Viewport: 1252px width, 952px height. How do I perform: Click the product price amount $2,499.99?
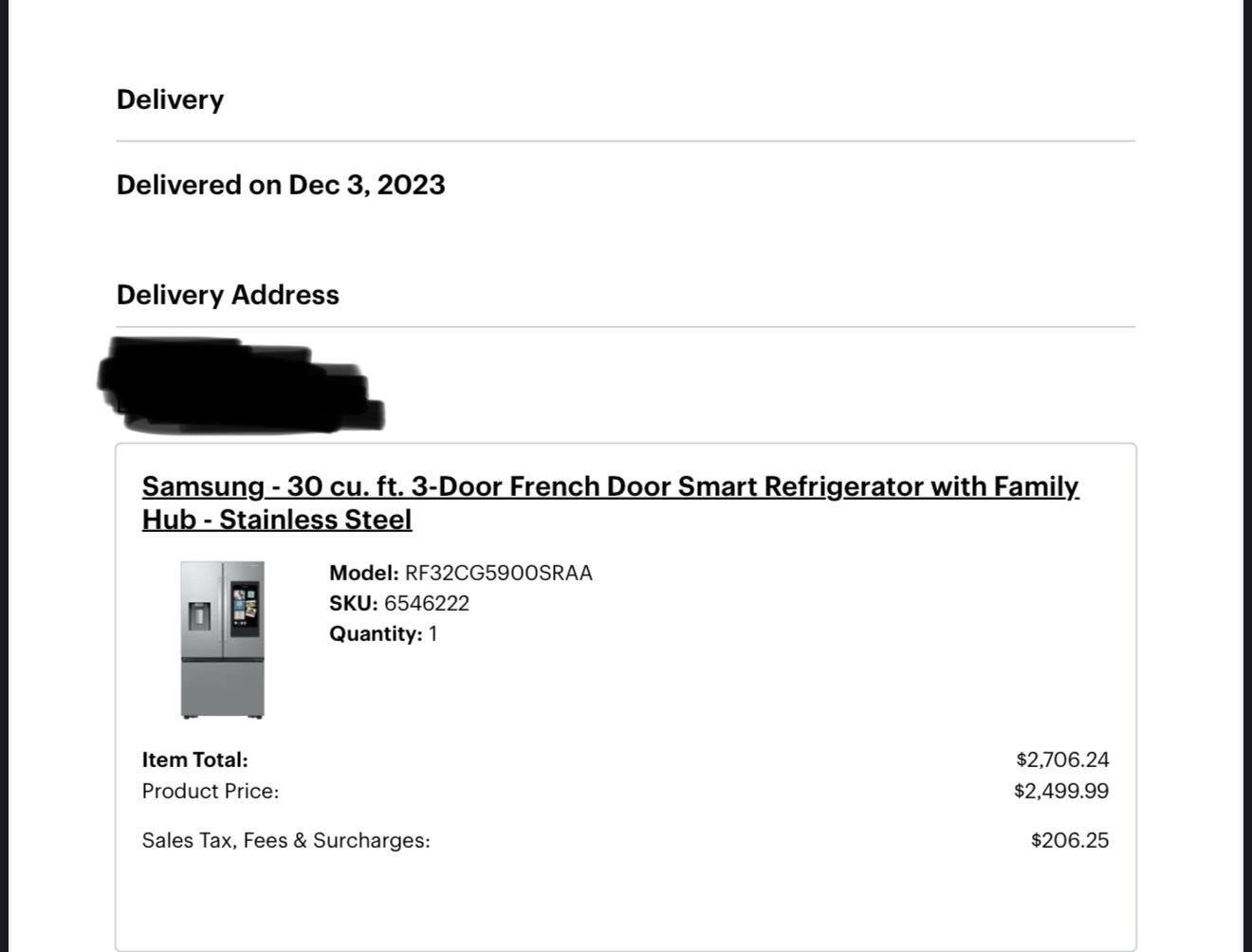tap(1061, 791)
